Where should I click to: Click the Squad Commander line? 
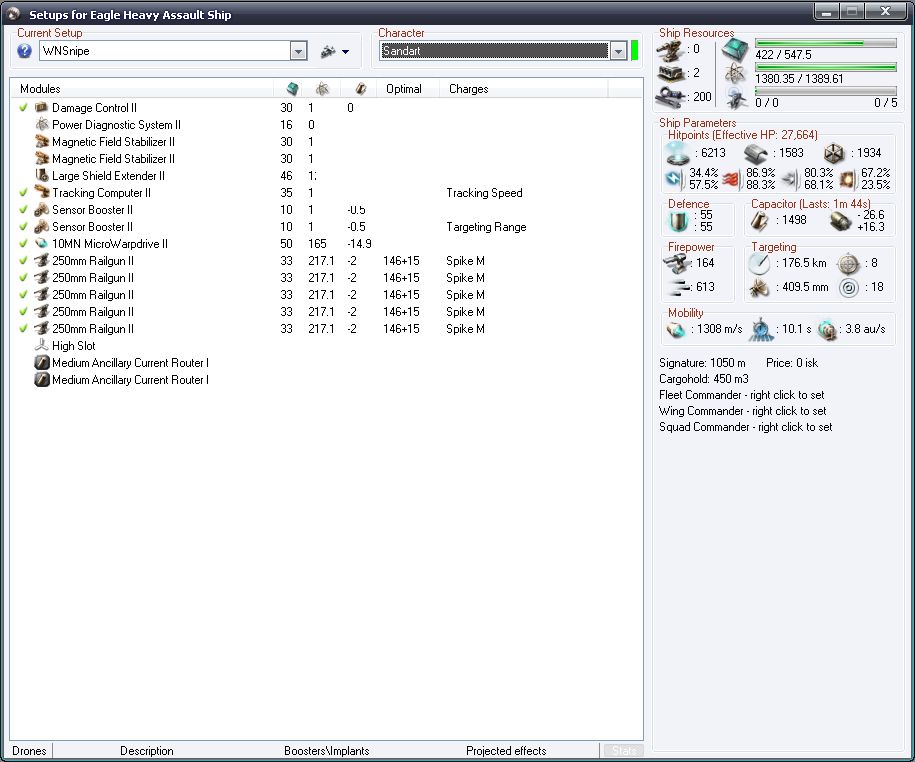pos(745,427)
